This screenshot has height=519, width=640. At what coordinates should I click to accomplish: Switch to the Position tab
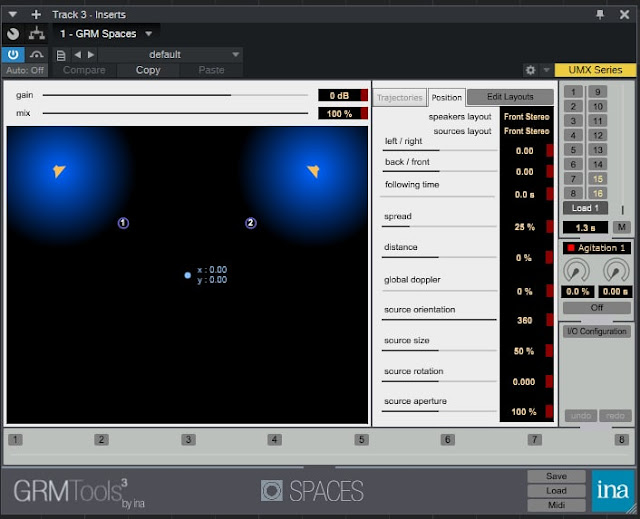(x=447, y=98)
